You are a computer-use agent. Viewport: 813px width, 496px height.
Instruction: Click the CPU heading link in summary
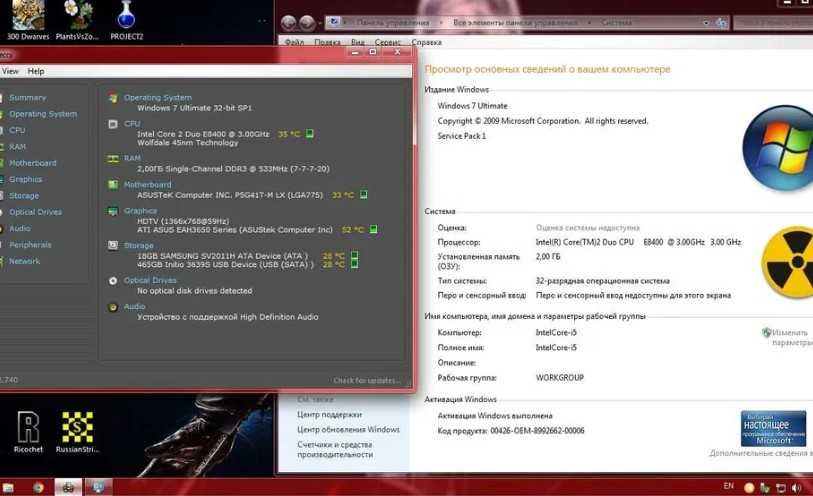click(132, 123)
